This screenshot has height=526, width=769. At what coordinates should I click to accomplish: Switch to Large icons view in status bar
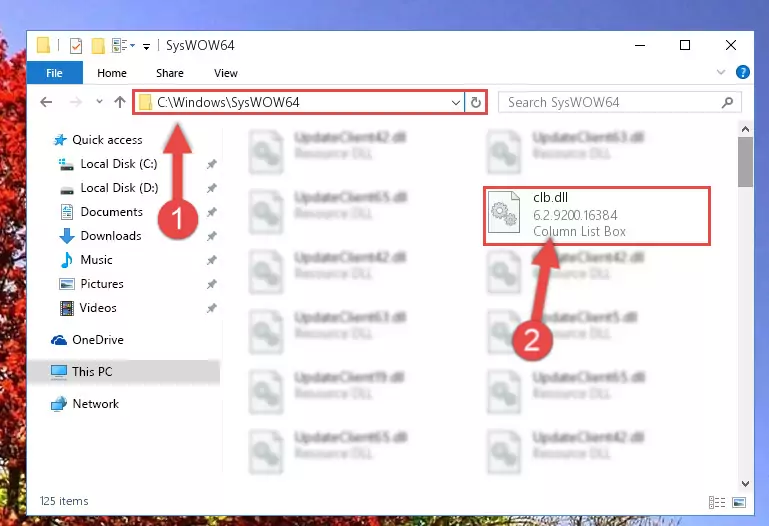click(x=739, y=502)
